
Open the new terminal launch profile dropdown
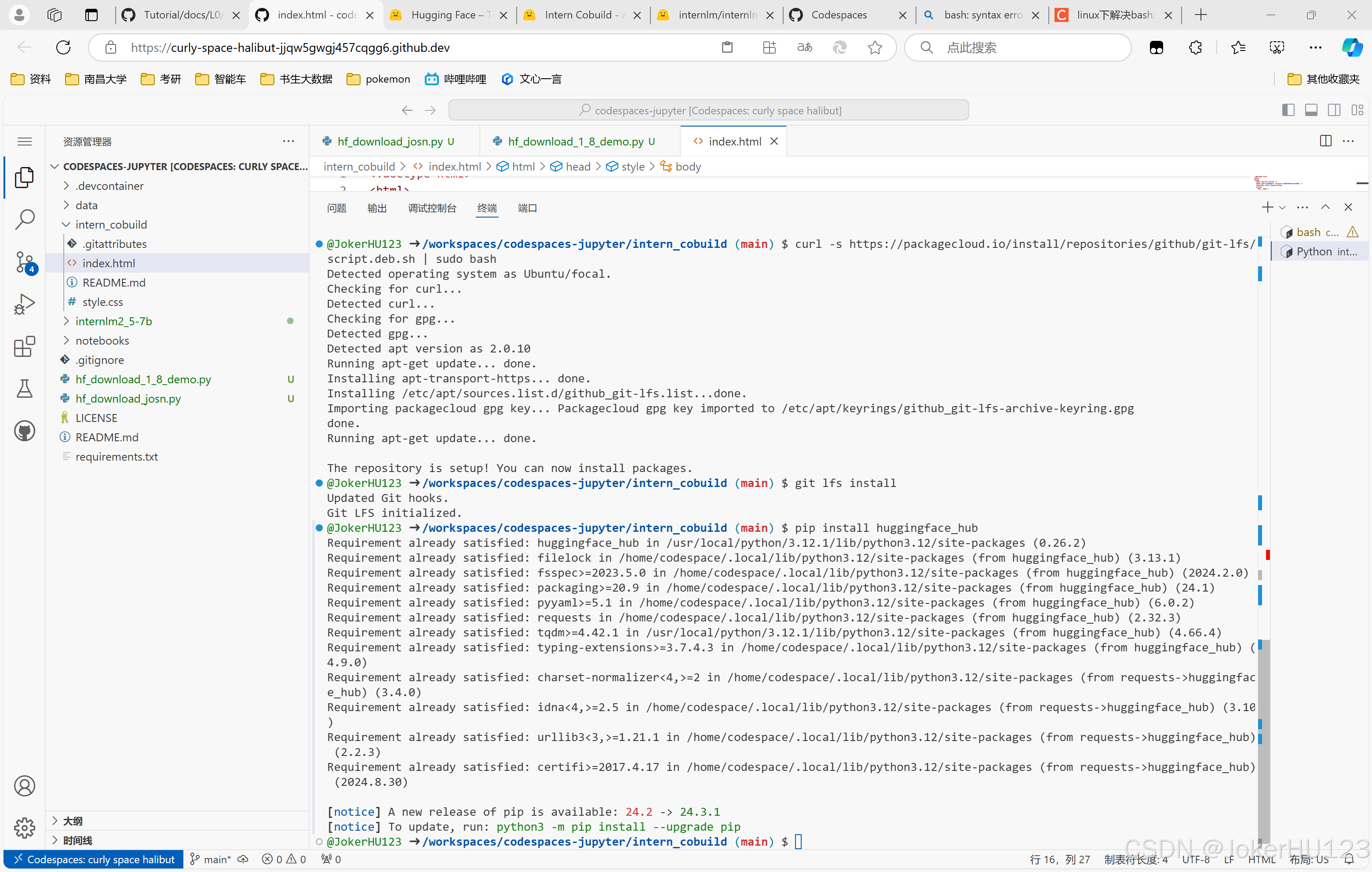coord(1282,208)
